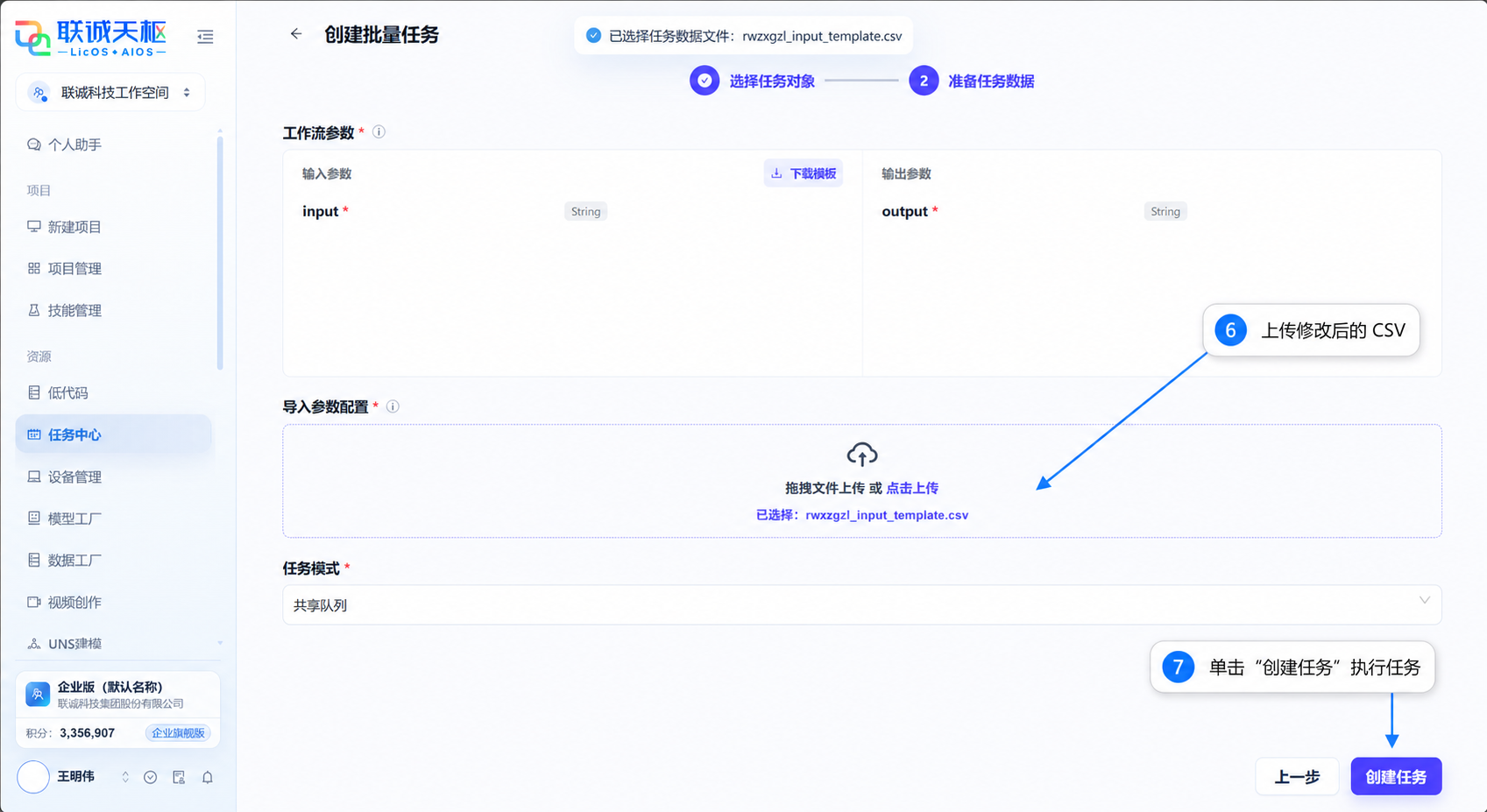This screenshot has height=812, width=1487.
Task: Click the 设备管理 laptop icon
Action: 34,477
